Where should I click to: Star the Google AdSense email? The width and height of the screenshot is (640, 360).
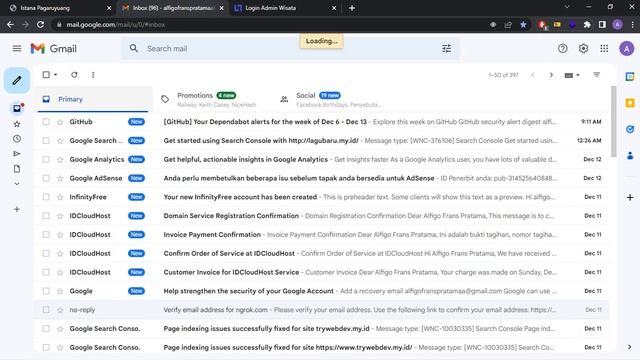pos(60,178)
